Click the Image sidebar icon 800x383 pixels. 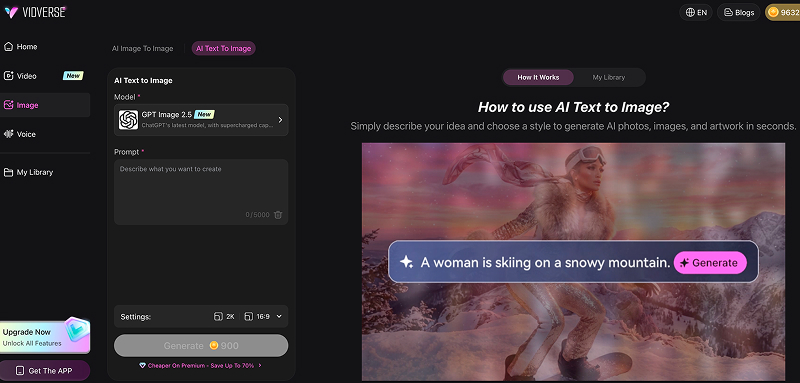pos(8,105)
